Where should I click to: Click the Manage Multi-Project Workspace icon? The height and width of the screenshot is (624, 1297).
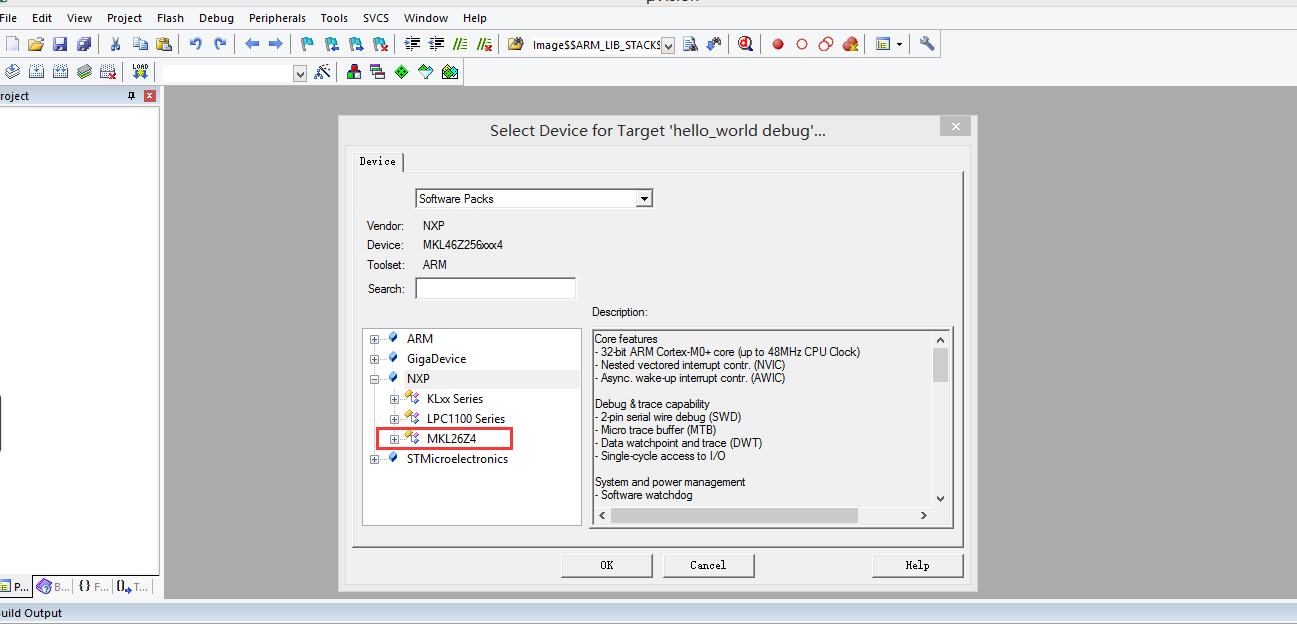tap(378, 72)
